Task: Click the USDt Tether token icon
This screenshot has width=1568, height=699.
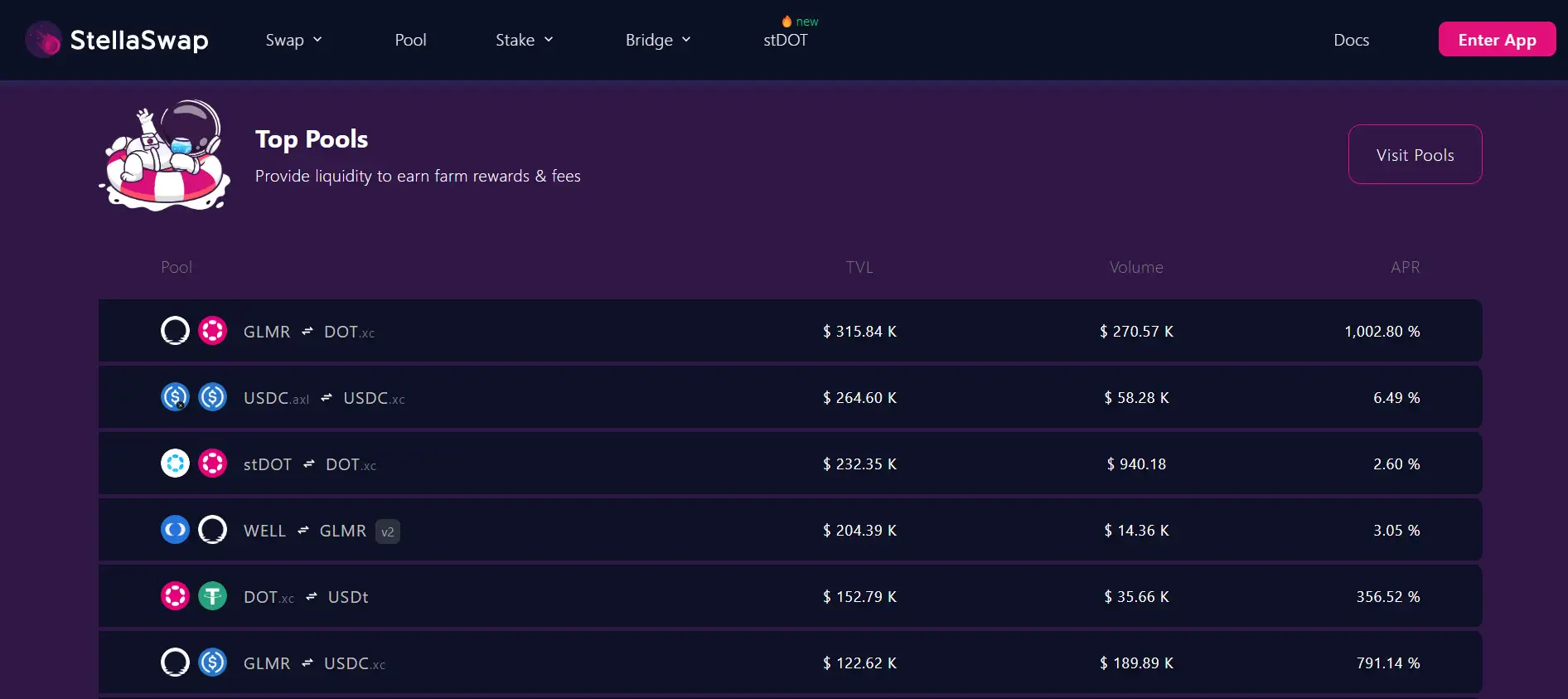Action: tap(213, 596)
